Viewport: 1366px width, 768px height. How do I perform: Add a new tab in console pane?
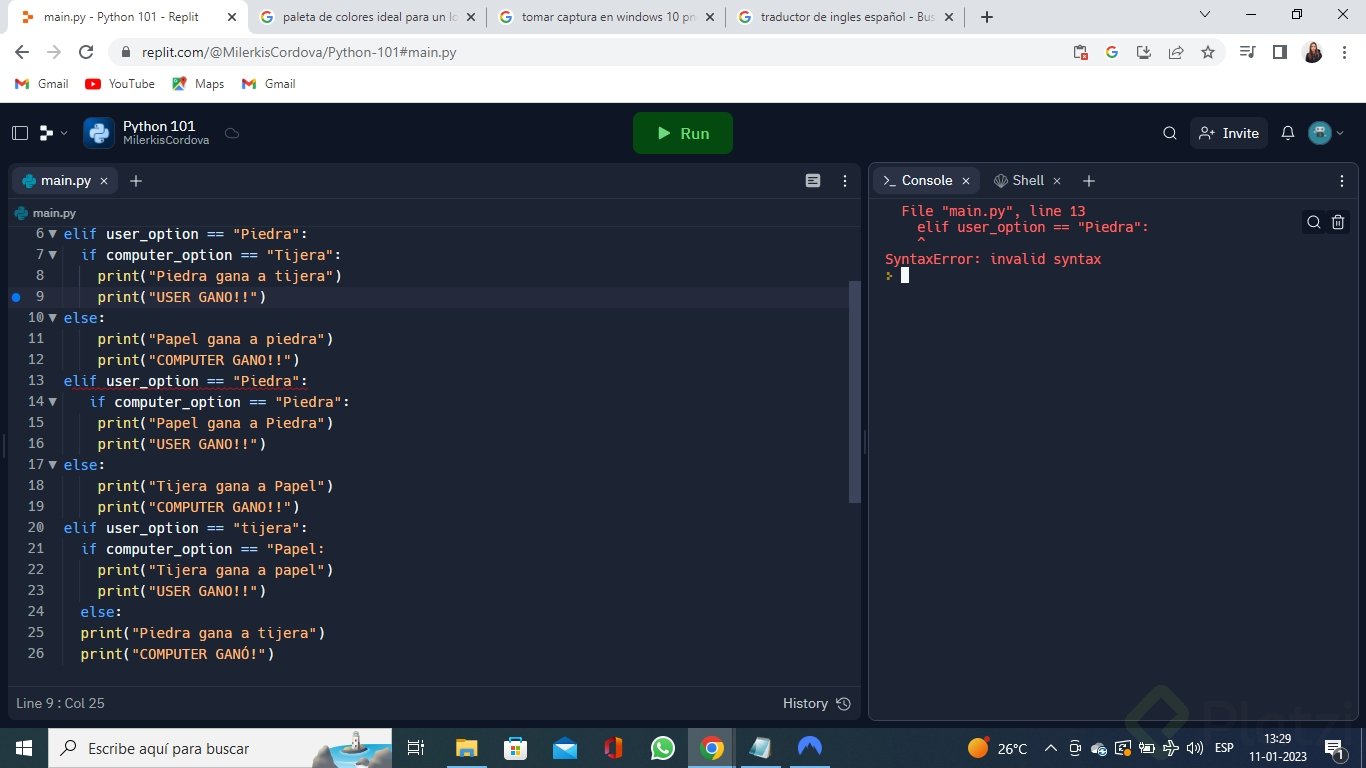coord(1089,181)
